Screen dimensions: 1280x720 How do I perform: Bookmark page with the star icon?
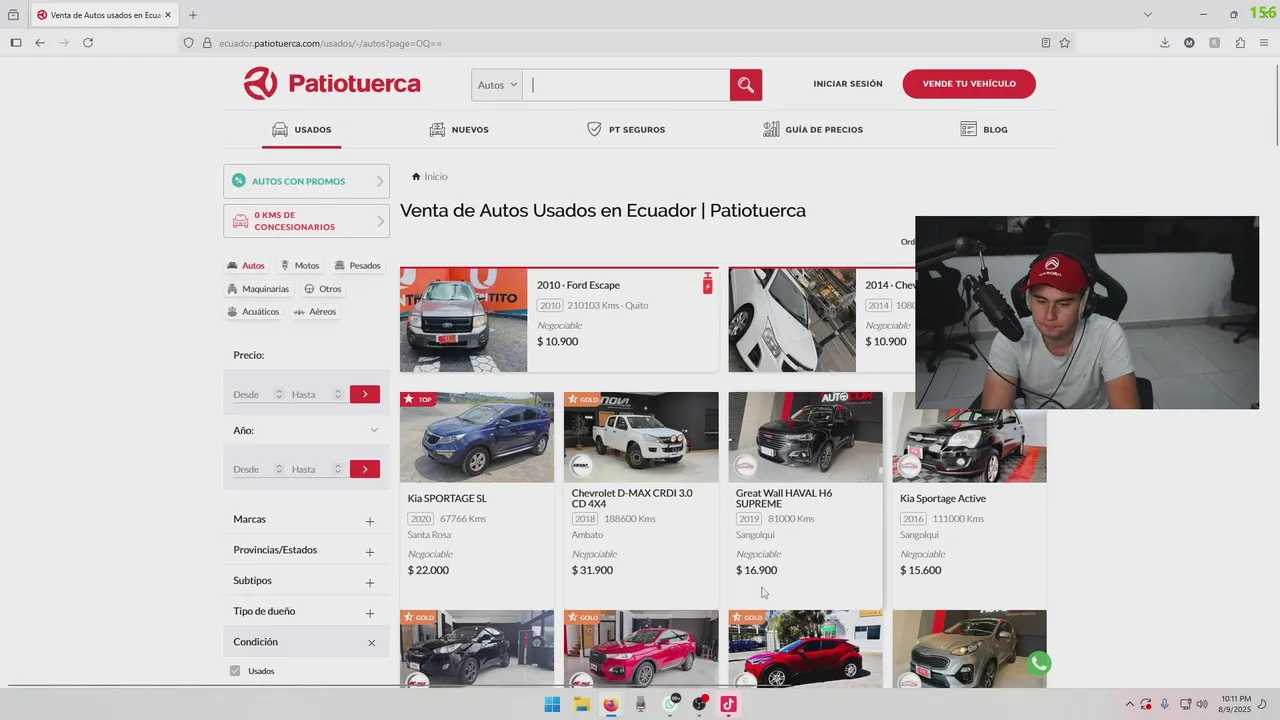(x=1065, y=43)
